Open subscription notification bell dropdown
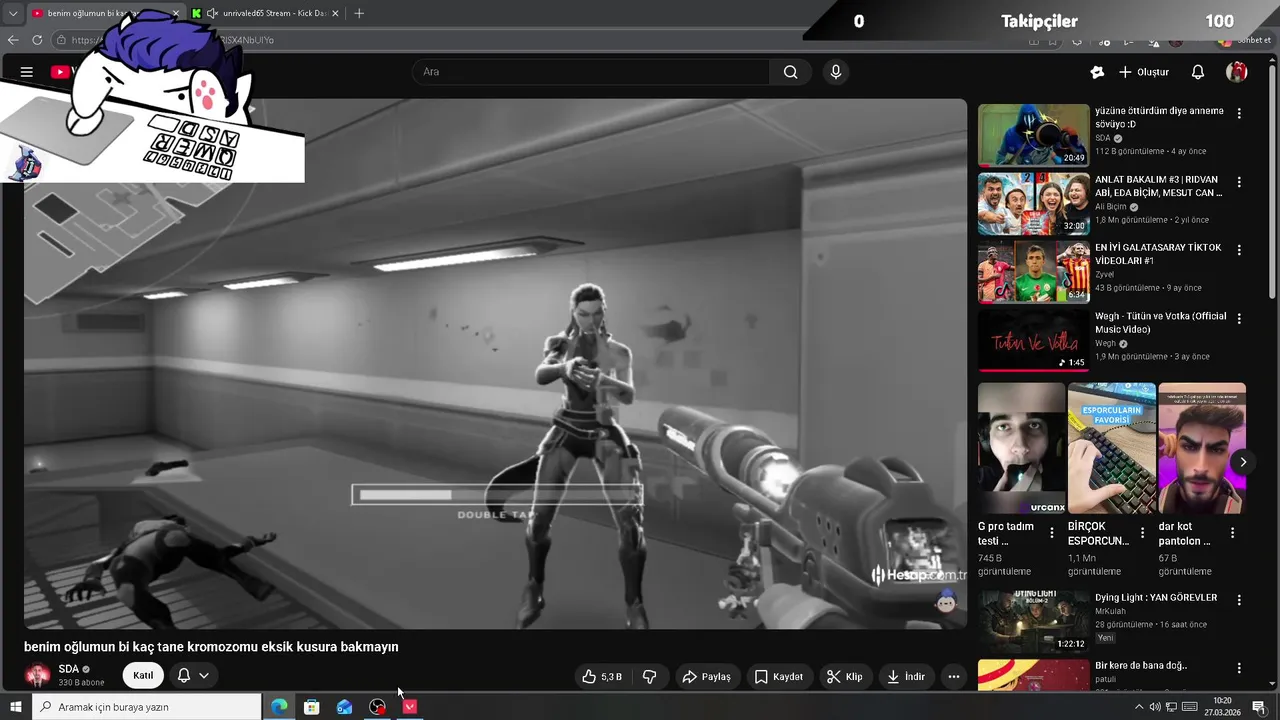 [x=193, y=676]
